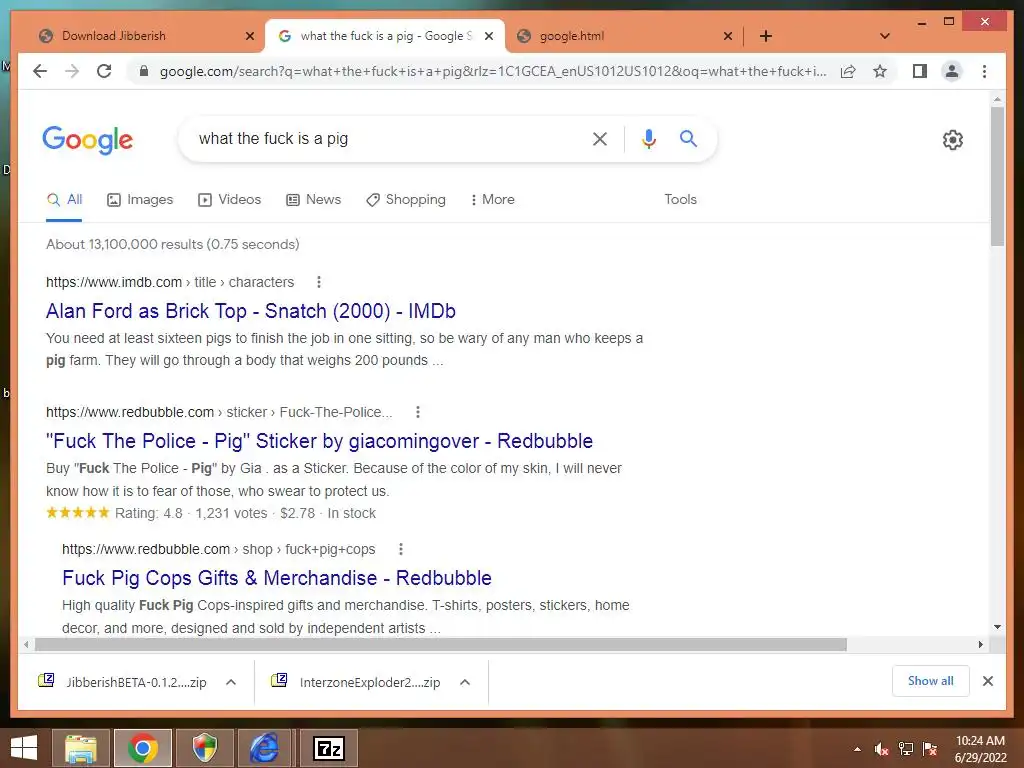Submit search with magnifier icon
The image size is (1024, 768).
point(688,138)
